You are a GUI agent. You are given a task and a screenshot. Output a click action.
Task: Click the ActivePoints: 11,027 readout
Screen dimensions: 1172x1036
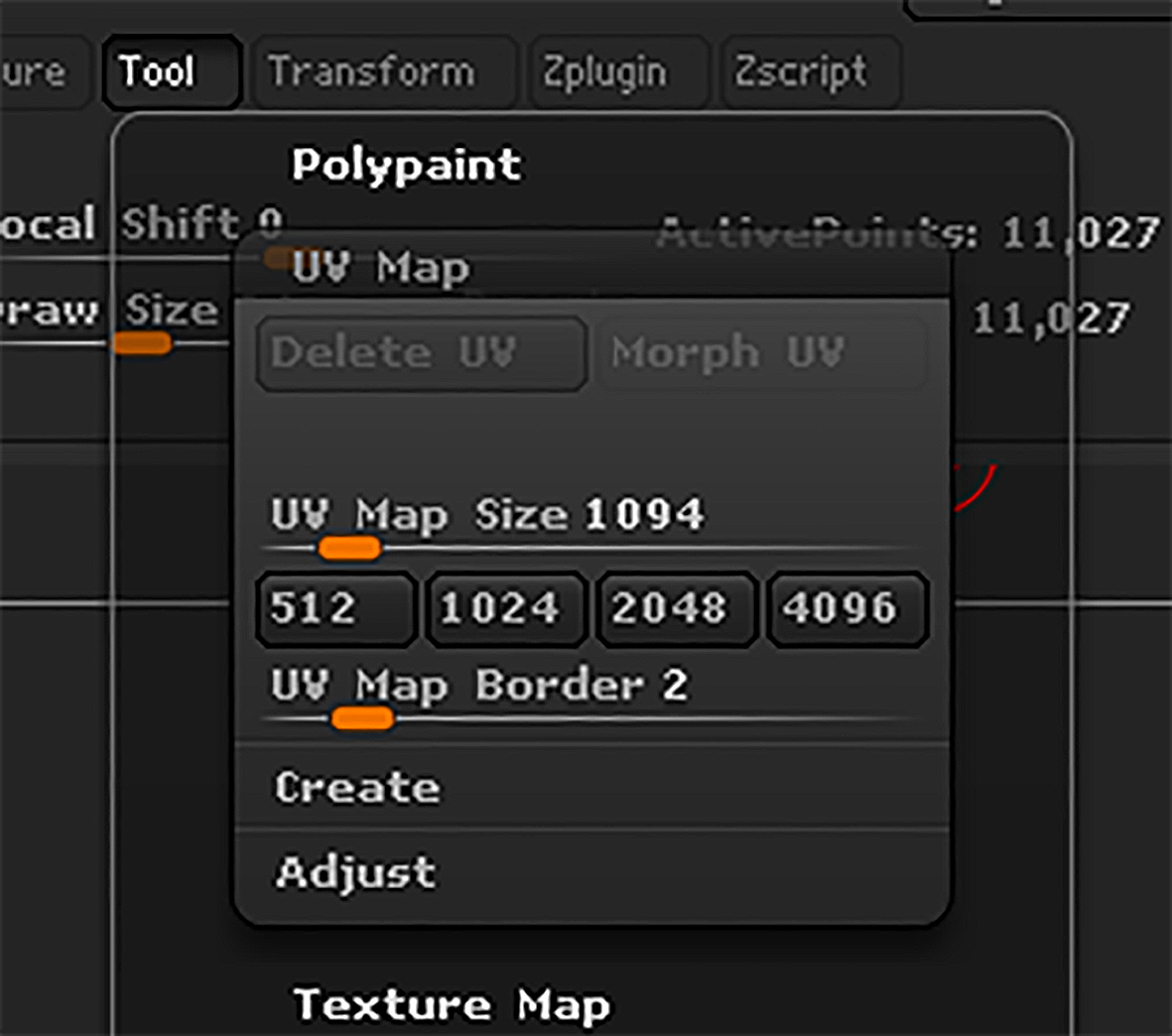point(908,232)
